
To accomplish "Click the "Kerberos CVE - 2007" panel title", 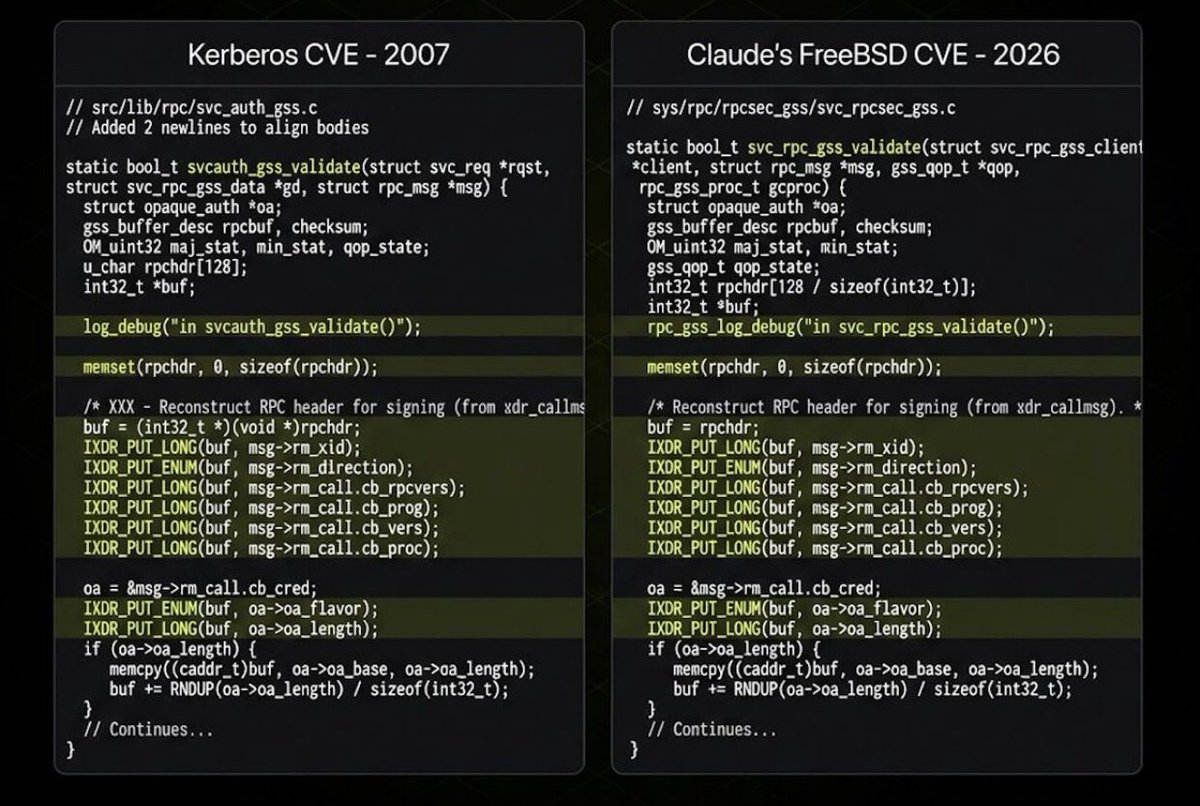I will tap(318, 54).
